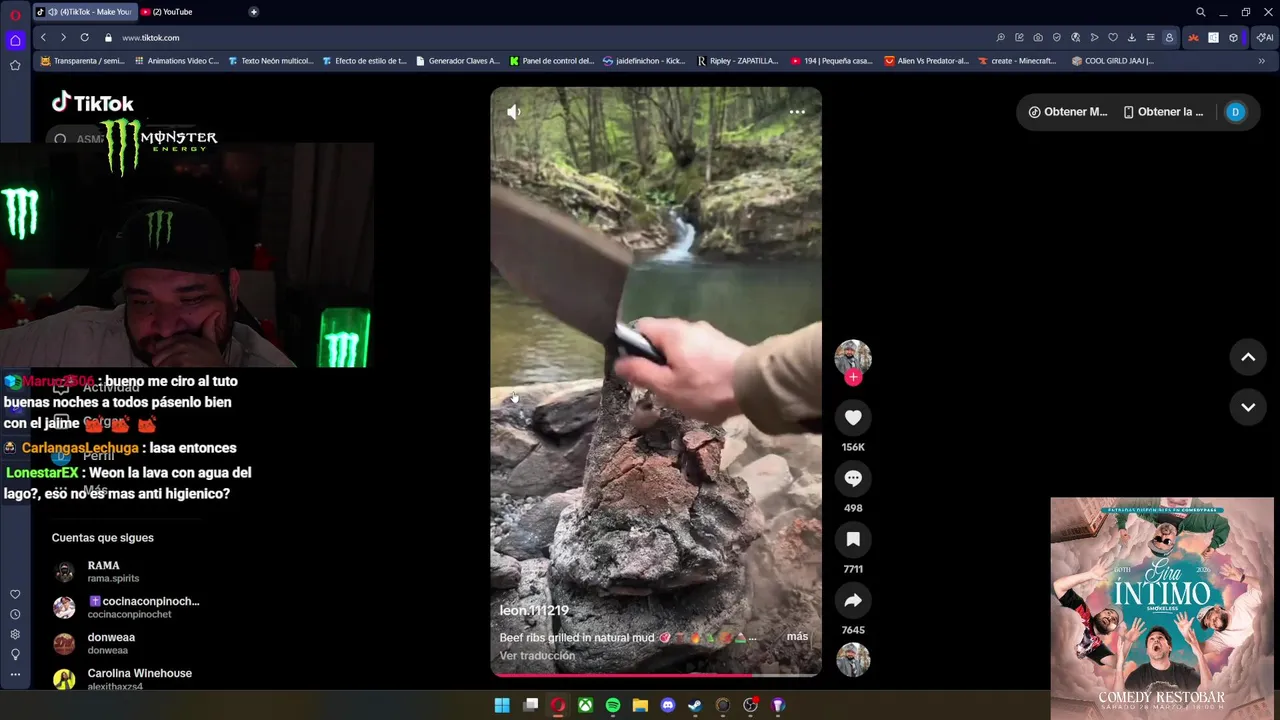
Task: Open the Windows Start menu
Action: 502,705
